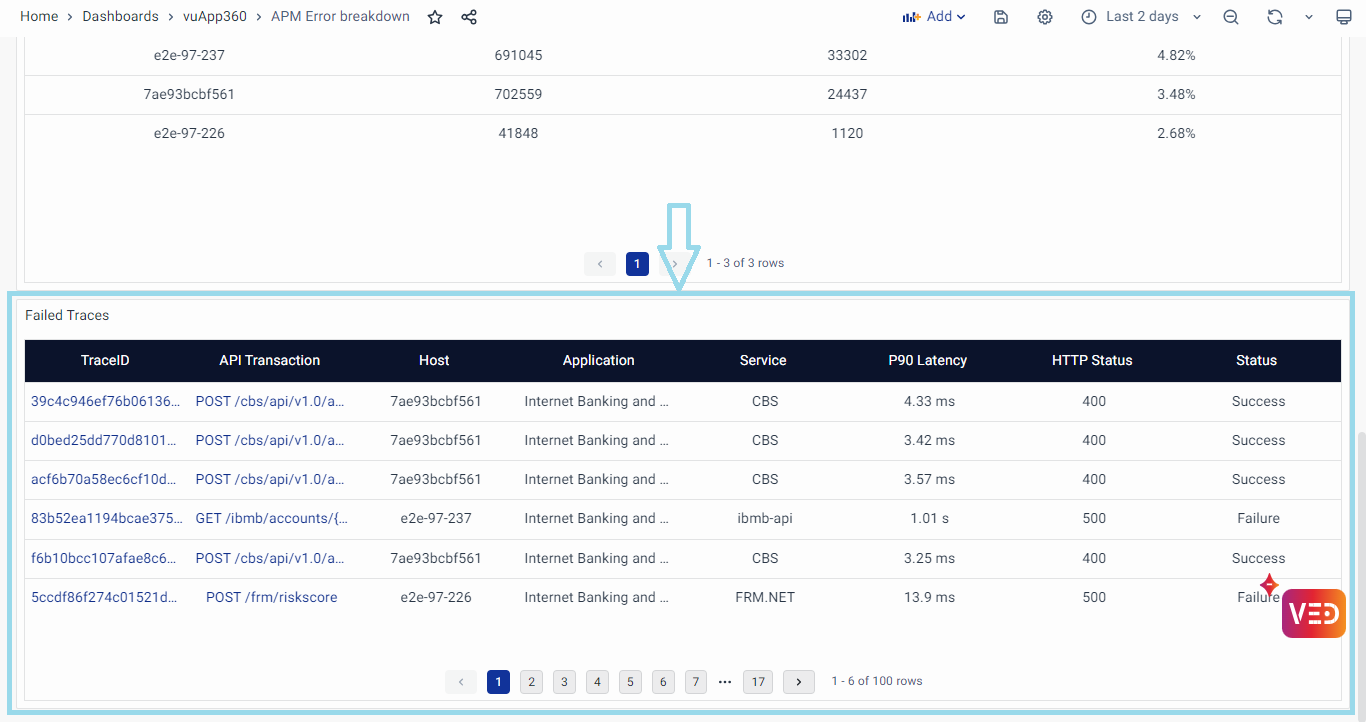
Task: Go to page 17 of Failed Traces
Action: click(x=758, y=682)
